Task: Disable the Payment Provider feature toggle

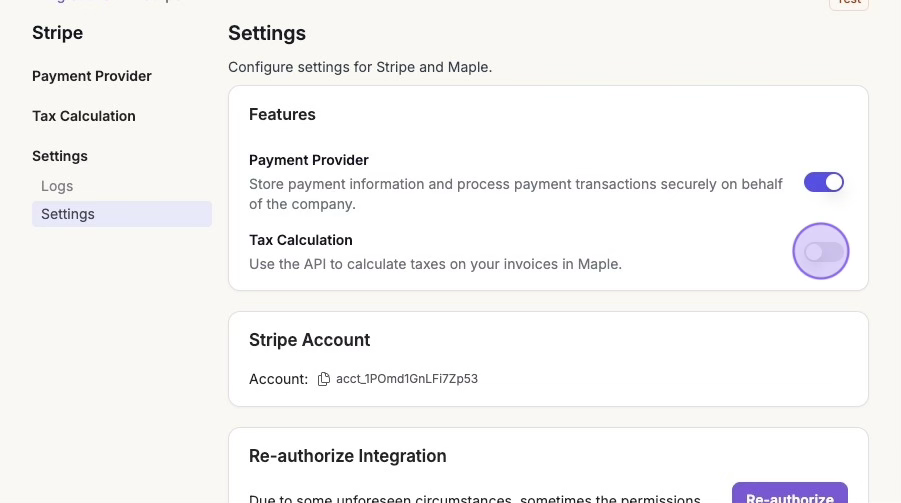Action: click(824, 182)
